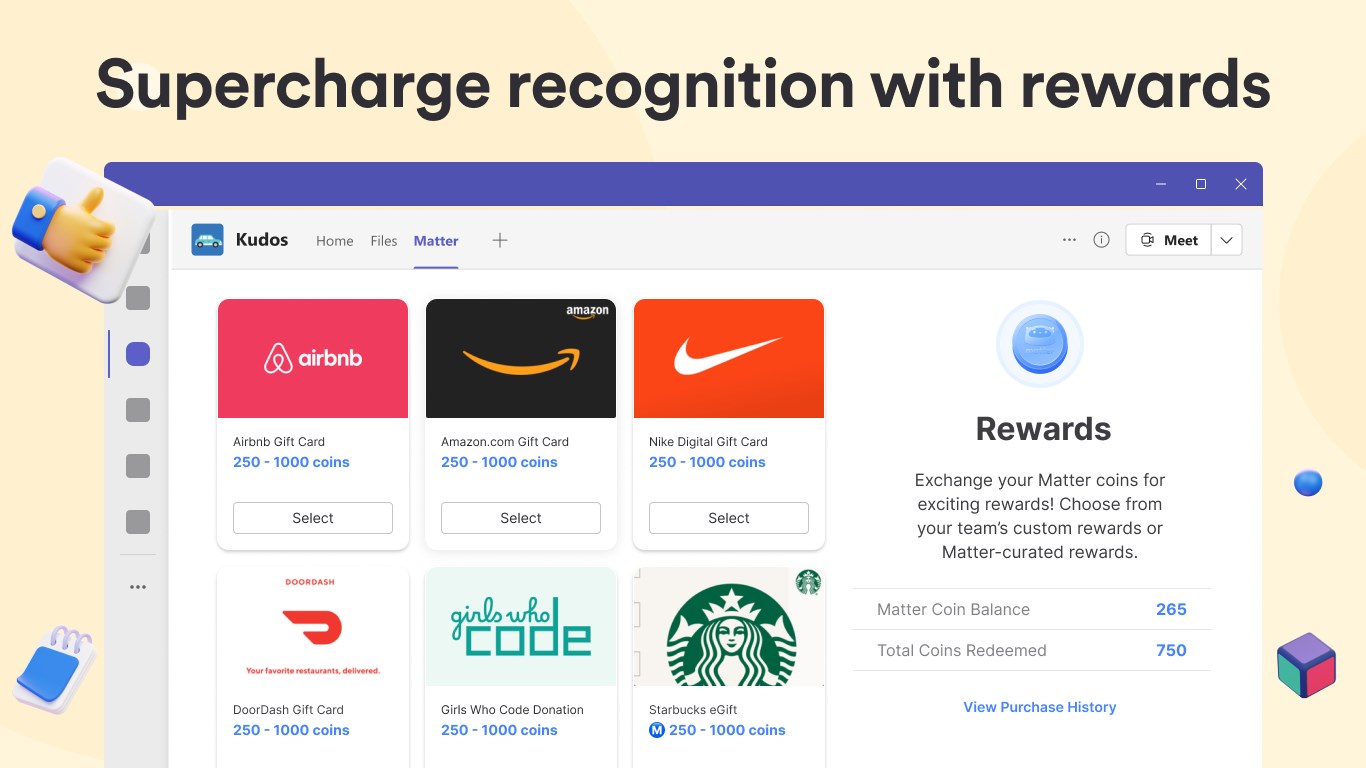Screen dimensions: 1366x768
Task: Click the Meet video camera icon
Action: pyautogui.click(x=1148, y=240)
